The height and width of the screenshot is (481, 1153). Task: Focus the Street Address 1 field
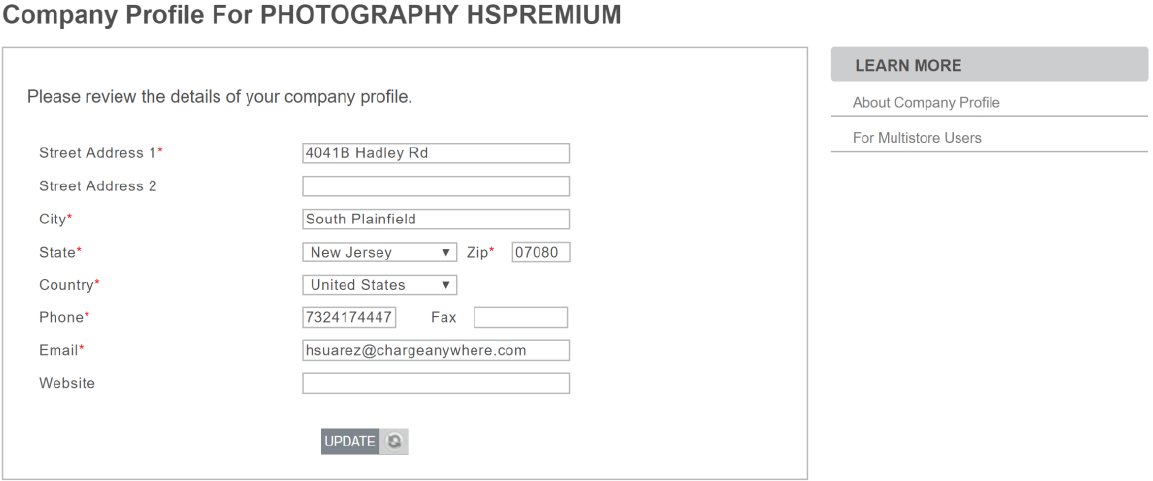click(x=436, y=153)
